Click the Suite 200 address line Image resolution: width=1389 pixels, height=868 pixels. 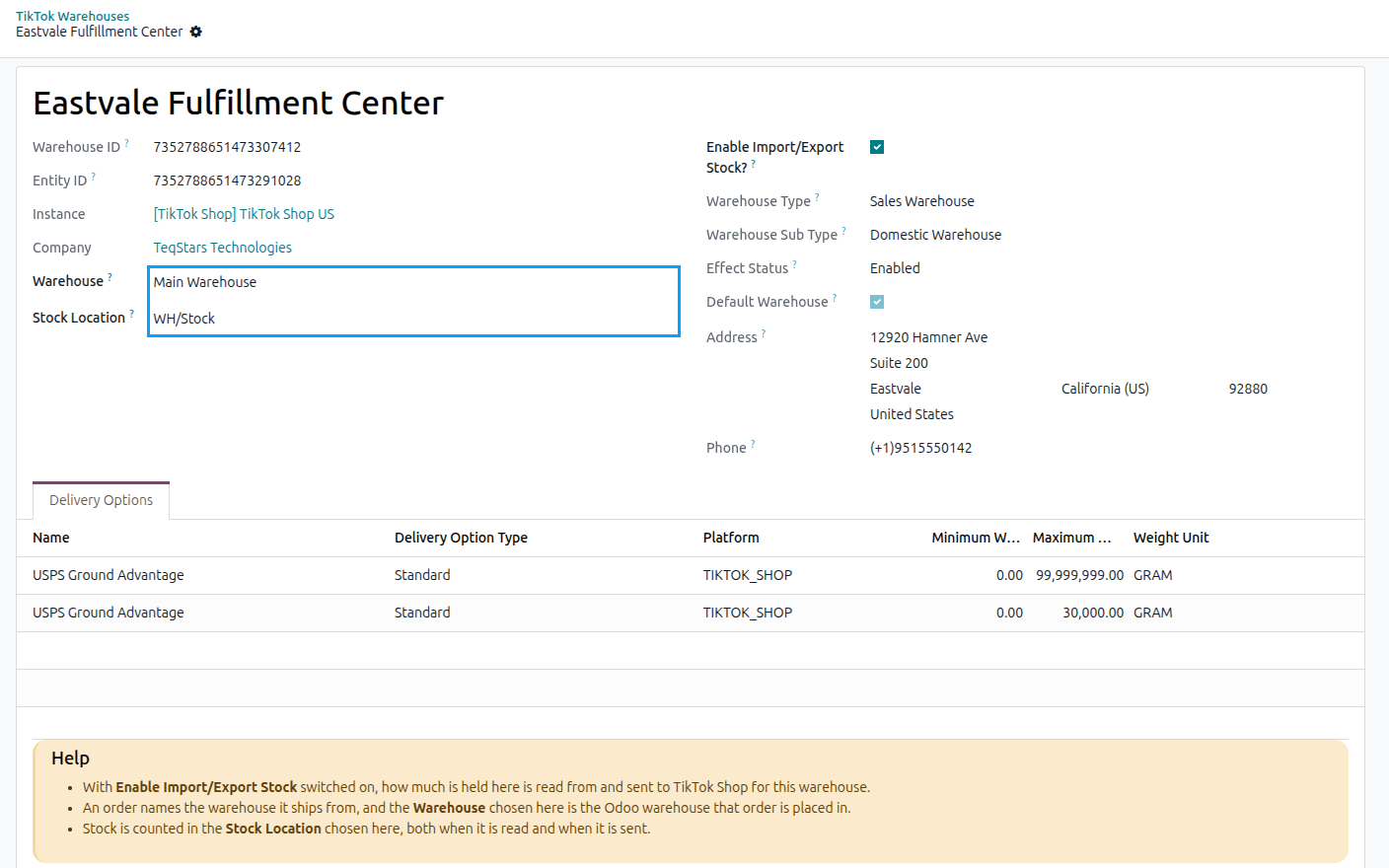(899, 363)
